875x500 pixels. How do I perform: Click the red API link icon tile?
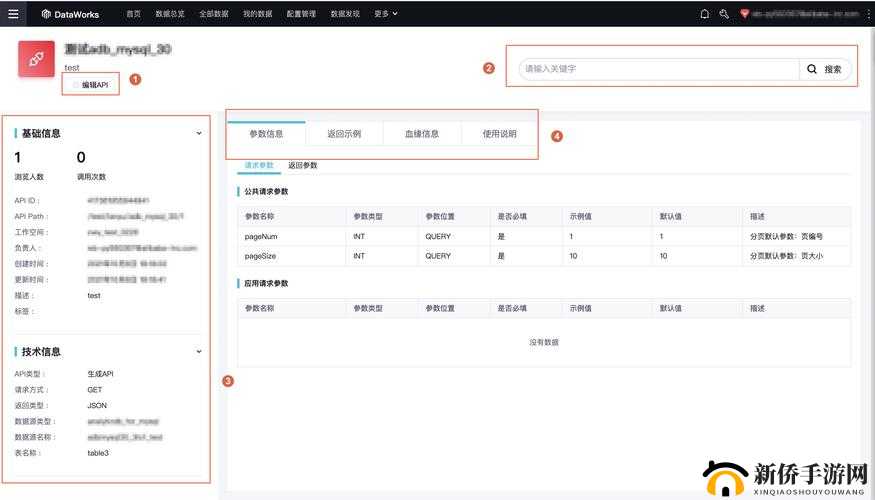(36, 59)
